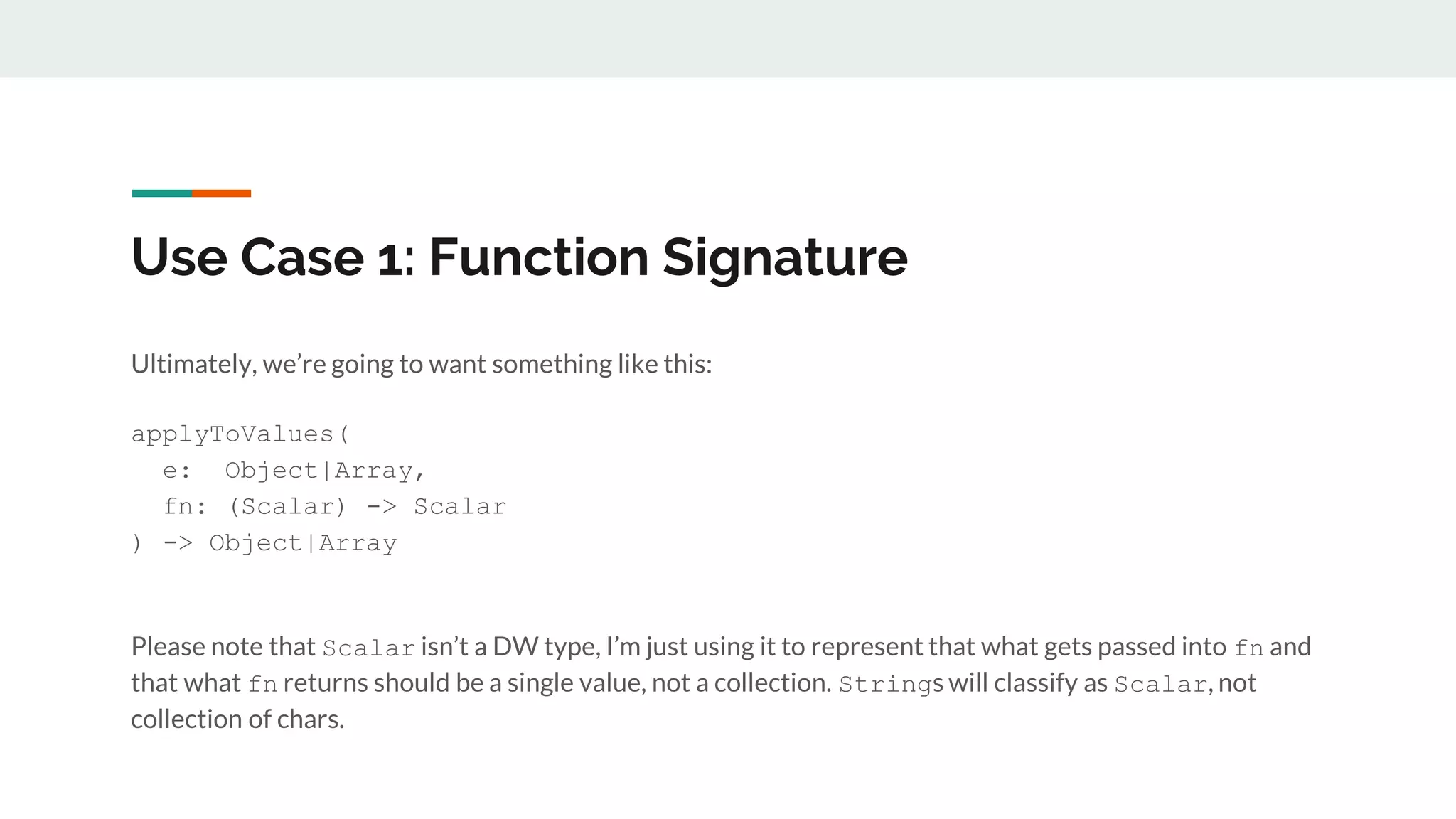Screen dimensions: 1456x819
Task: Click the word 'Scalar' in the note paragraph
Action: (368, 648)
